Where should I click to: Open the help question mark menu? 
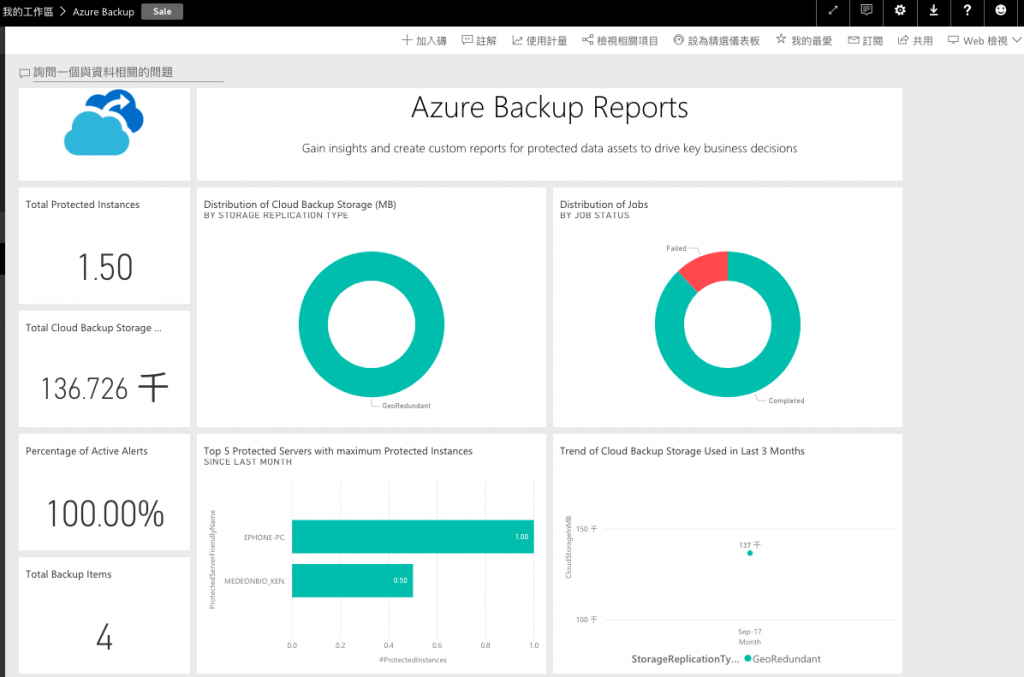click(x=967, y=11)
